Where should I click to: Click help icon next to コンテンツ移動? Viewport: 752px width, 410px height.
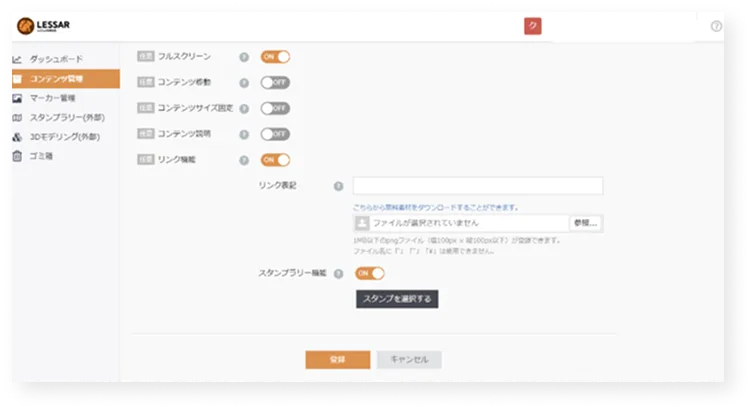pyautogui.click(x=244, y=83)
